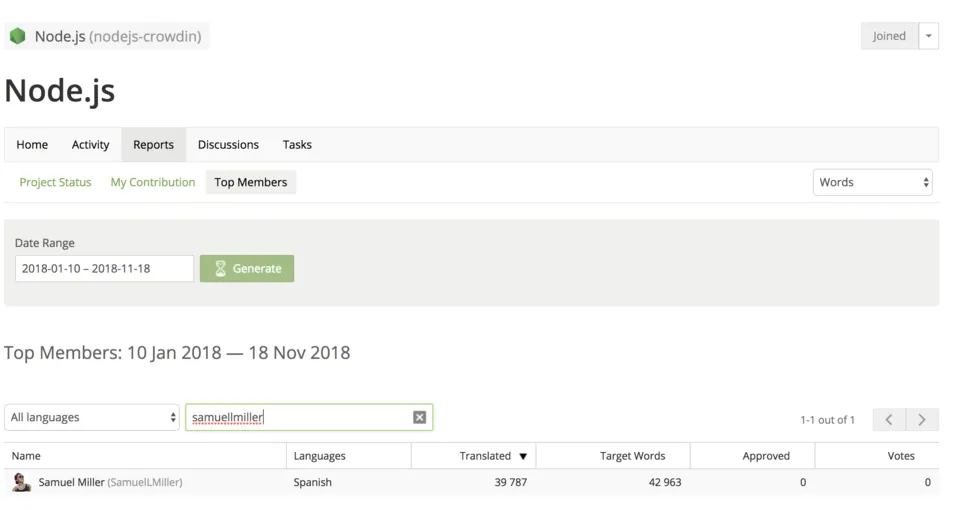Viewport: 960px width, 510px height.
Task: Open Samuel Miller's avatar
Action: (22, 482)
